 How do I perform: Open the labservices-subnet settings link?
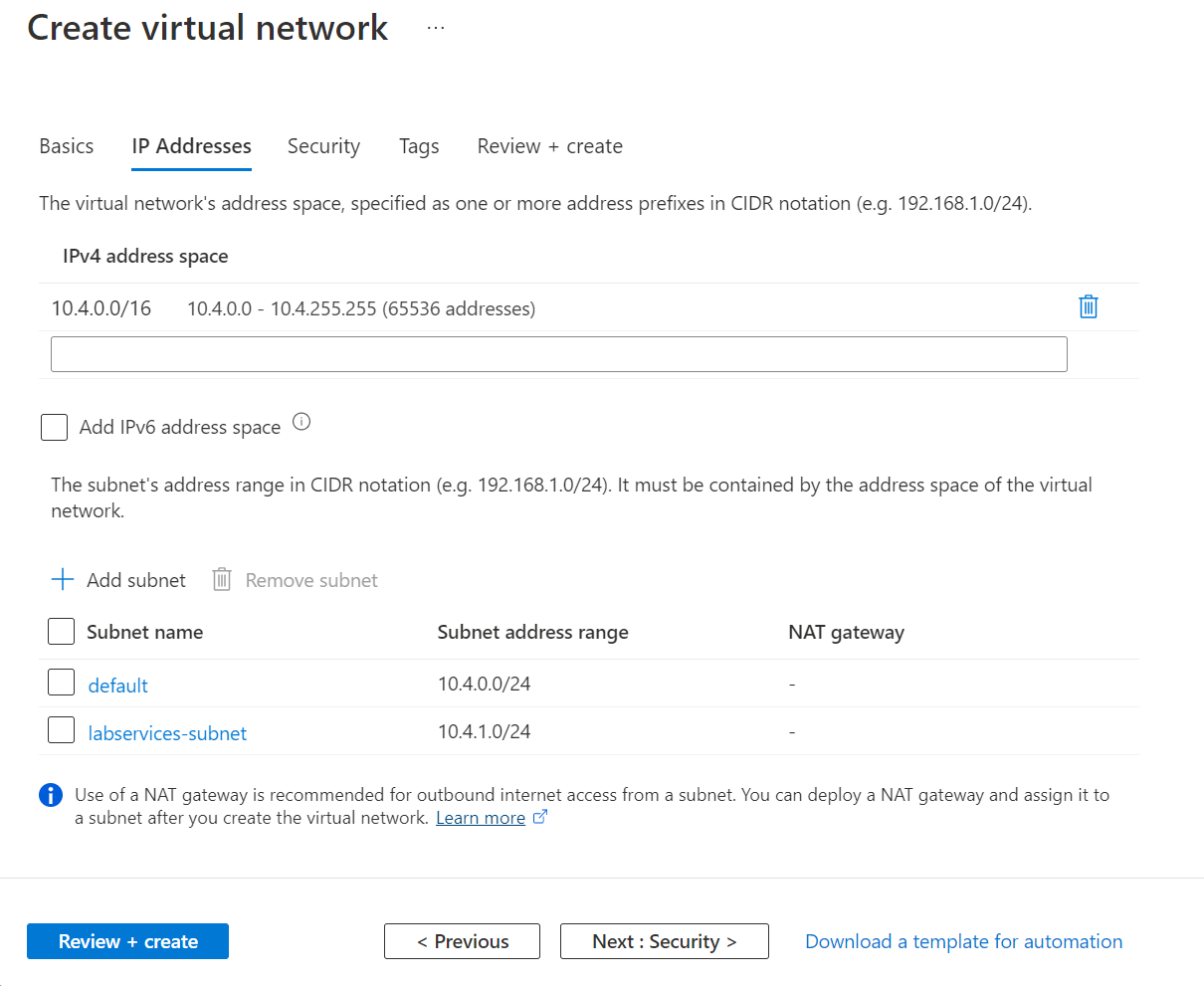(167, 732)
